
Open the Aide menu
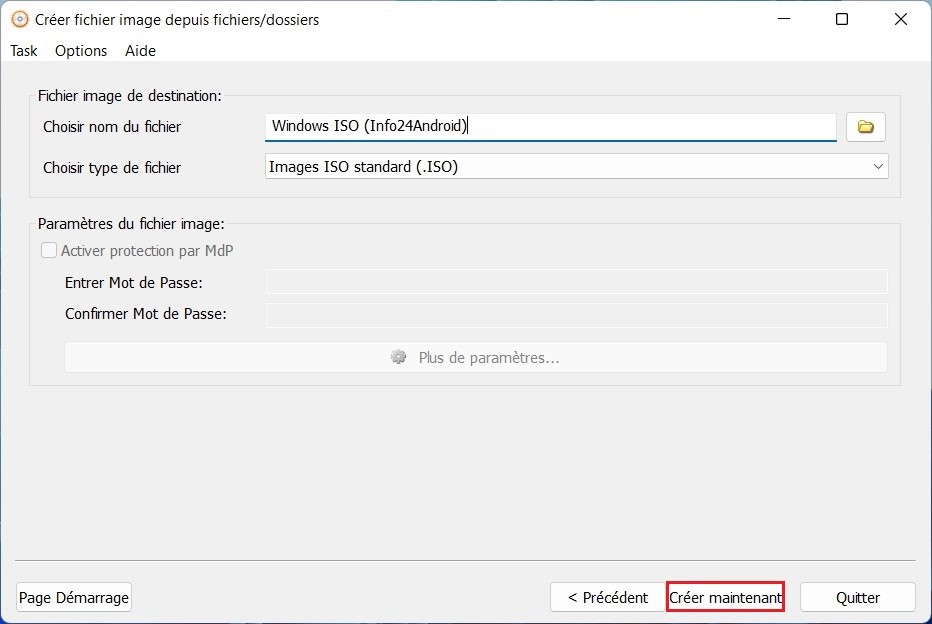pyautogui.click(x=139, y=50)
